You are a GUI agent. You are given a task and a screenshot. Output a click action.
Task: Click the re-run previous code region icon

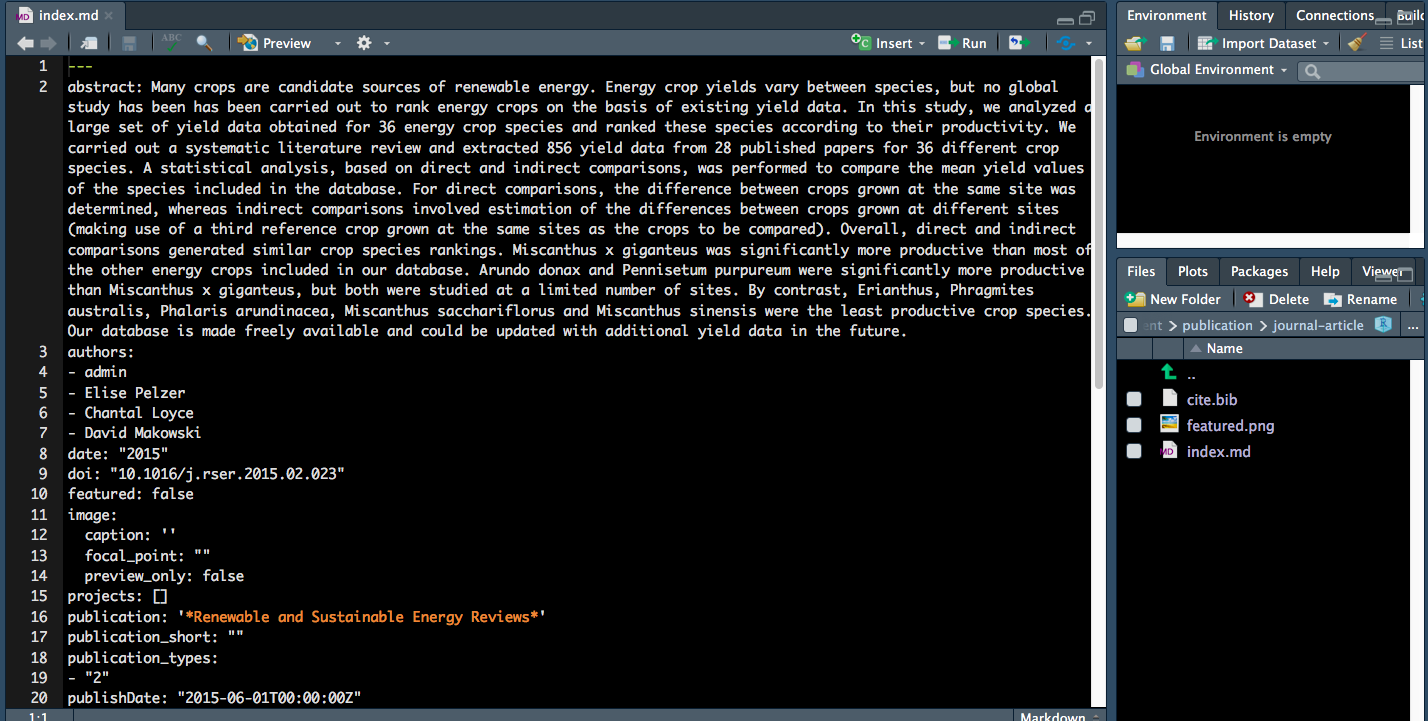(1019, 43)
